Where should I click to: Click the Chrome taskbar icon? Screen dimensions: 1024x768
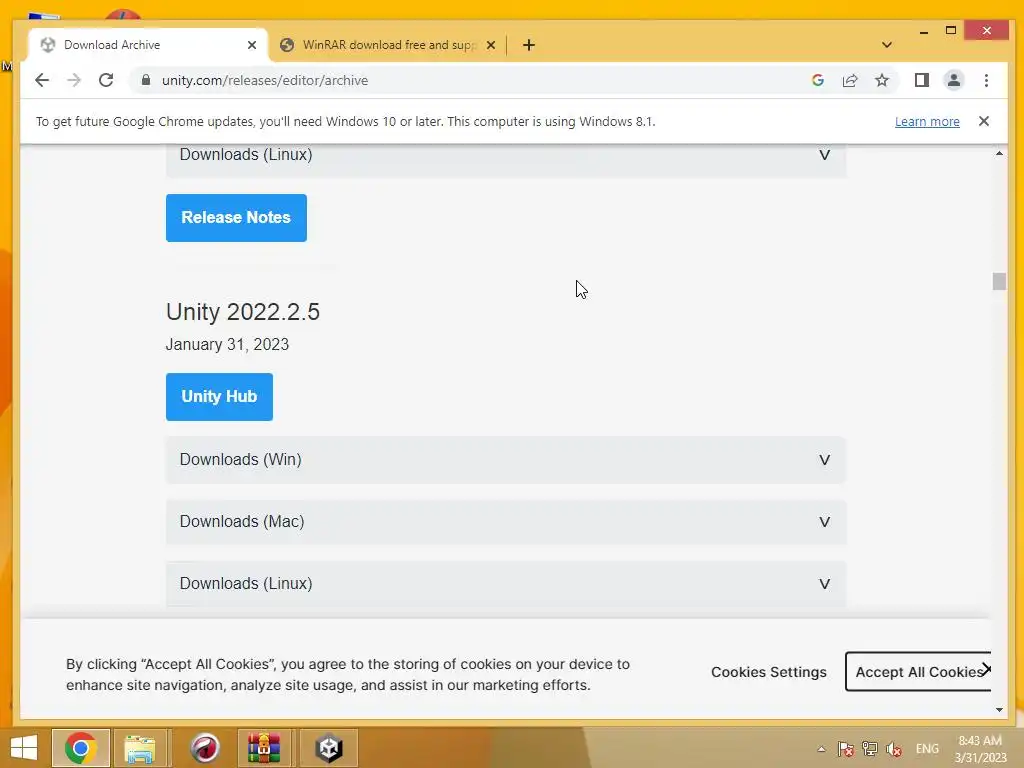point(81,748)
